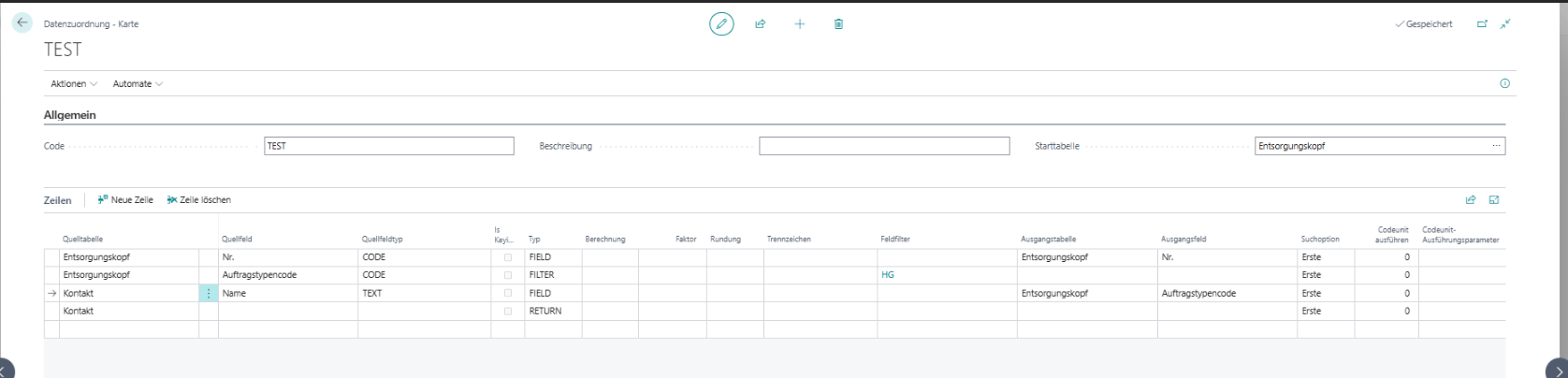
Task: Click into the Code field containing TEST
Action: [x=389, y=146]
